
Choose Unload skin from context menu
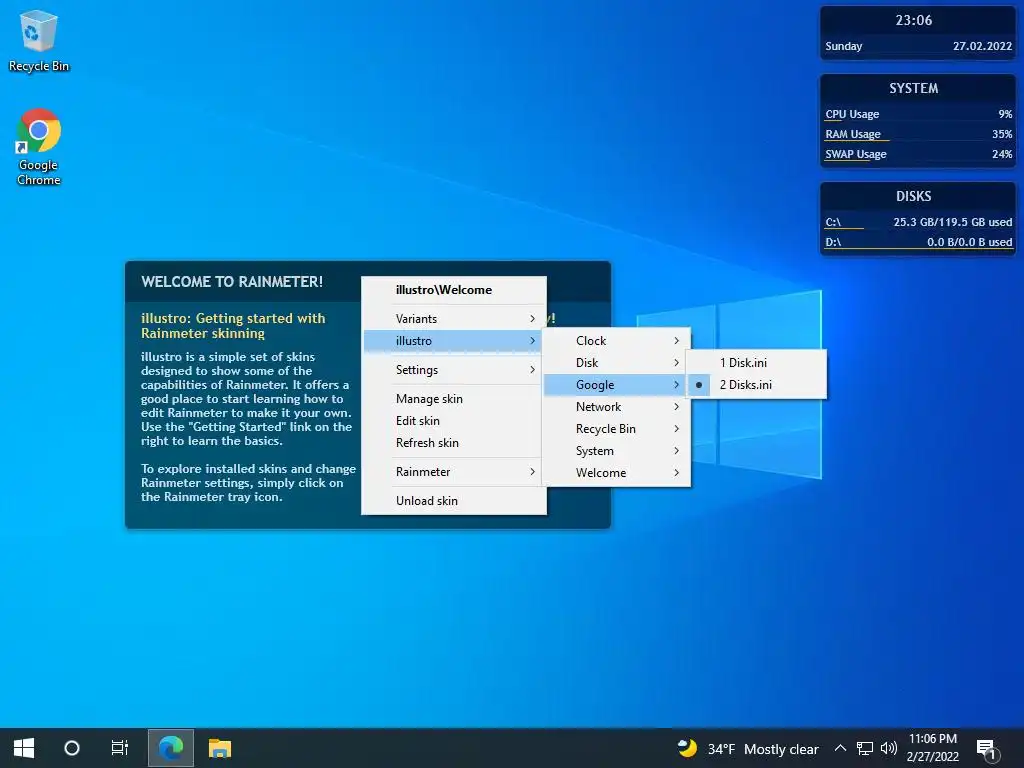click(x=454, y=501)
